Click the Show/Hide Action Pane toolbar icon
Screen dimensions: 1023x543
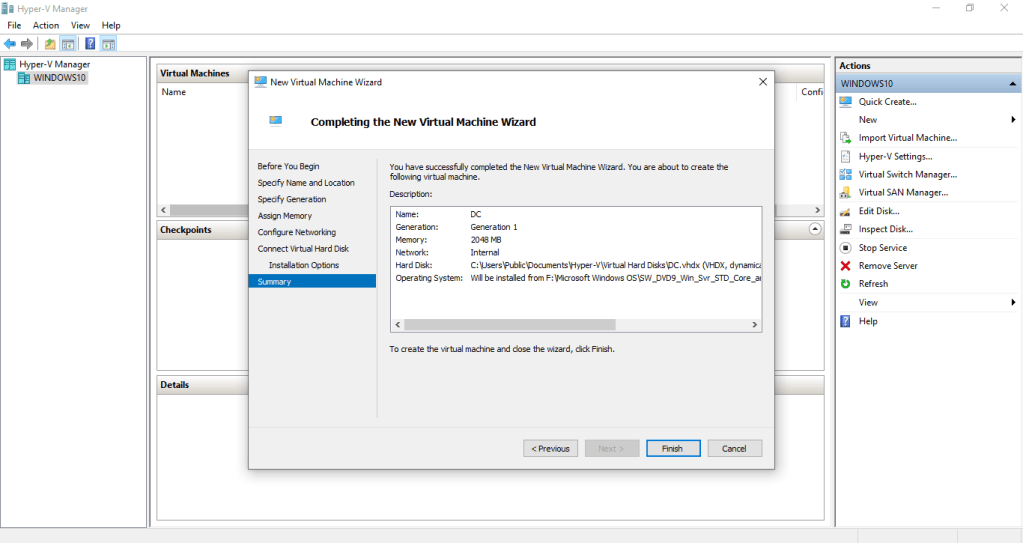click(108, 44)
